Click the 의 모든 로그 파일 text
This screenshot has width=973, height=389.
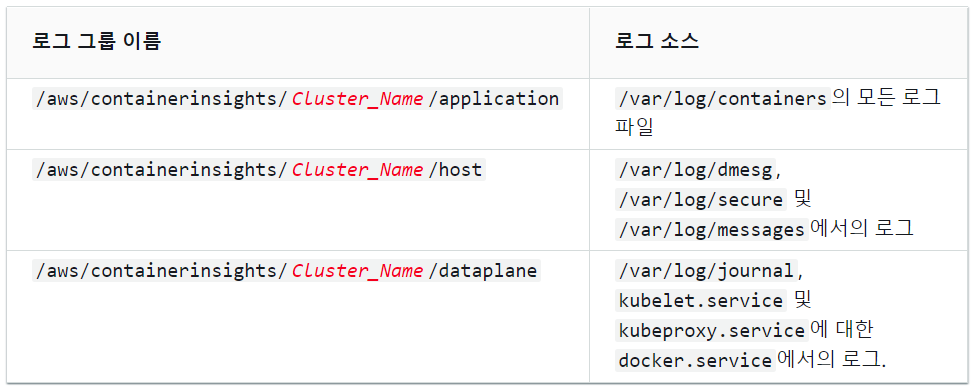778,113
